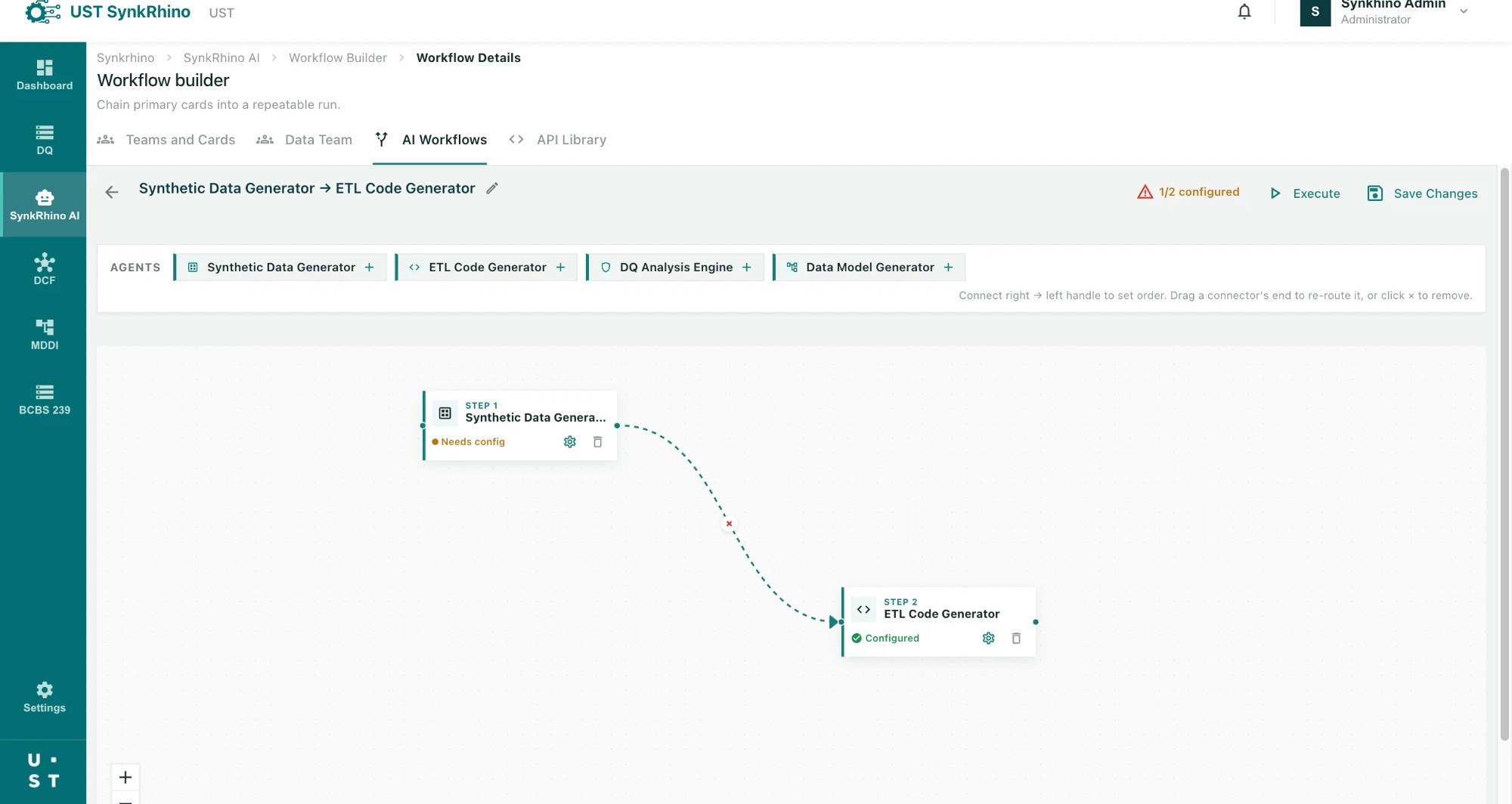Delete the ETL Code Generator step
Viewport: 1512px width, 804px height.
[1017, 639]
